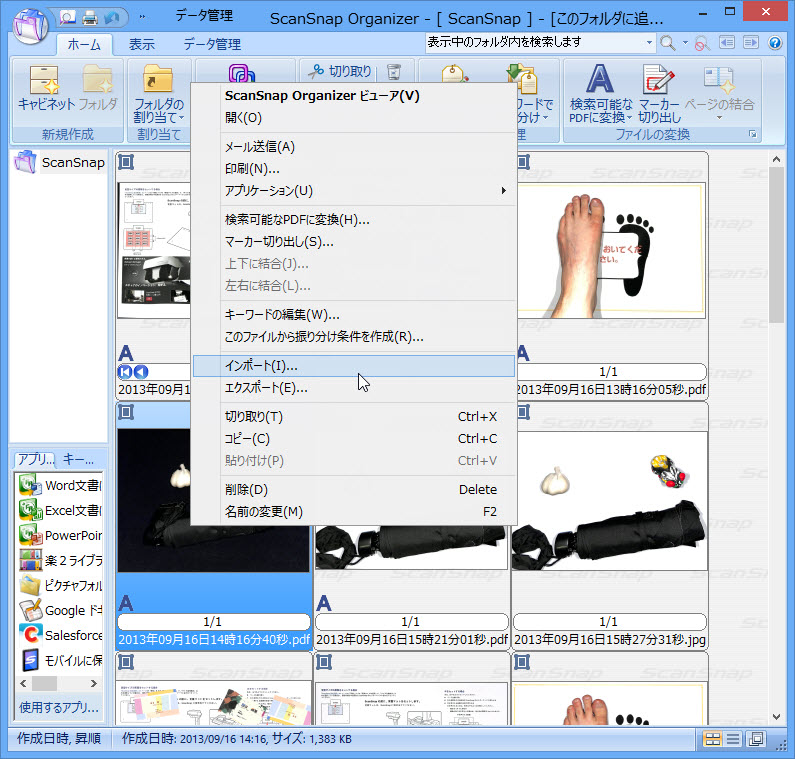
Task: Click the search box for folder contents
Action: (x=535, y=43)
